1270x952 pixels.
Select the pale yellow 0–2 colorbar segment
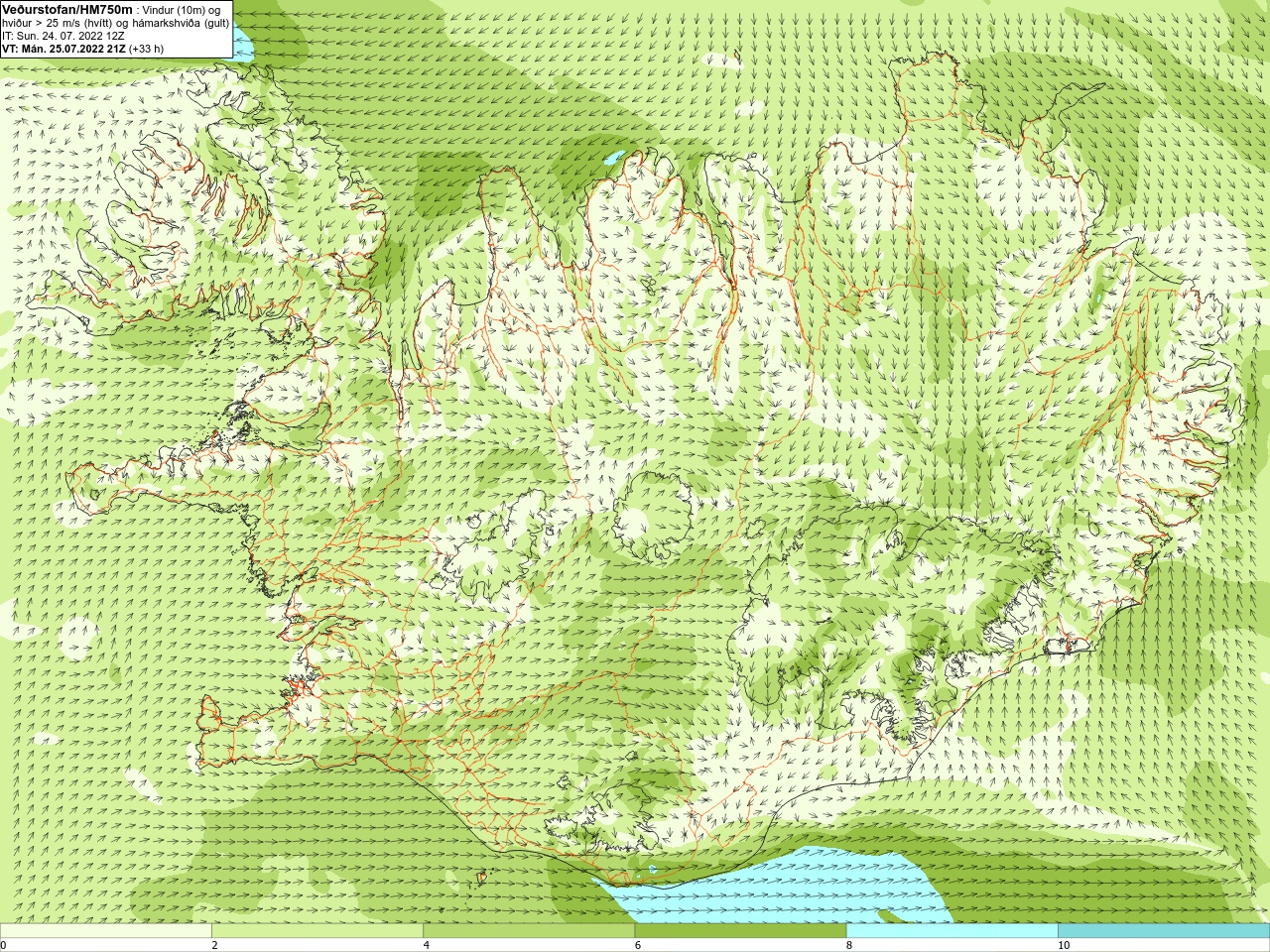(x=105, y=931)
